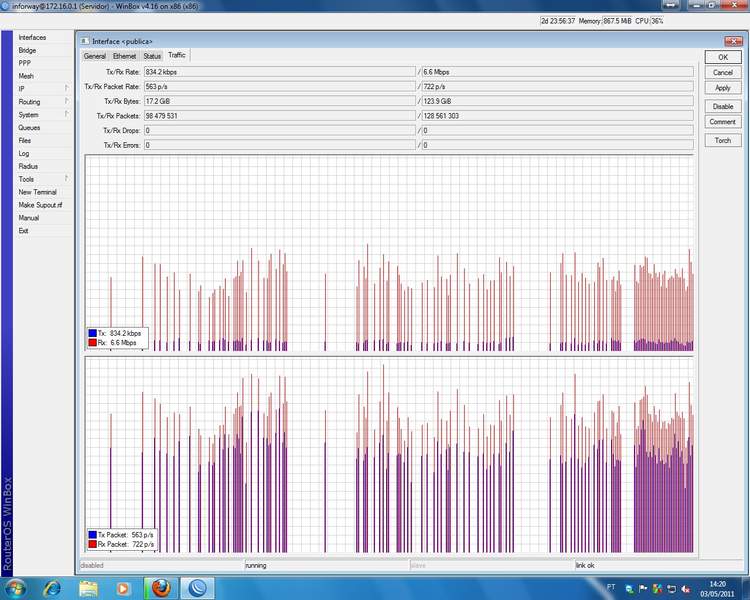Viewport: 750px width, 600px height.
Task: Expand the System submenu
Action: click(x=41, y=115)
